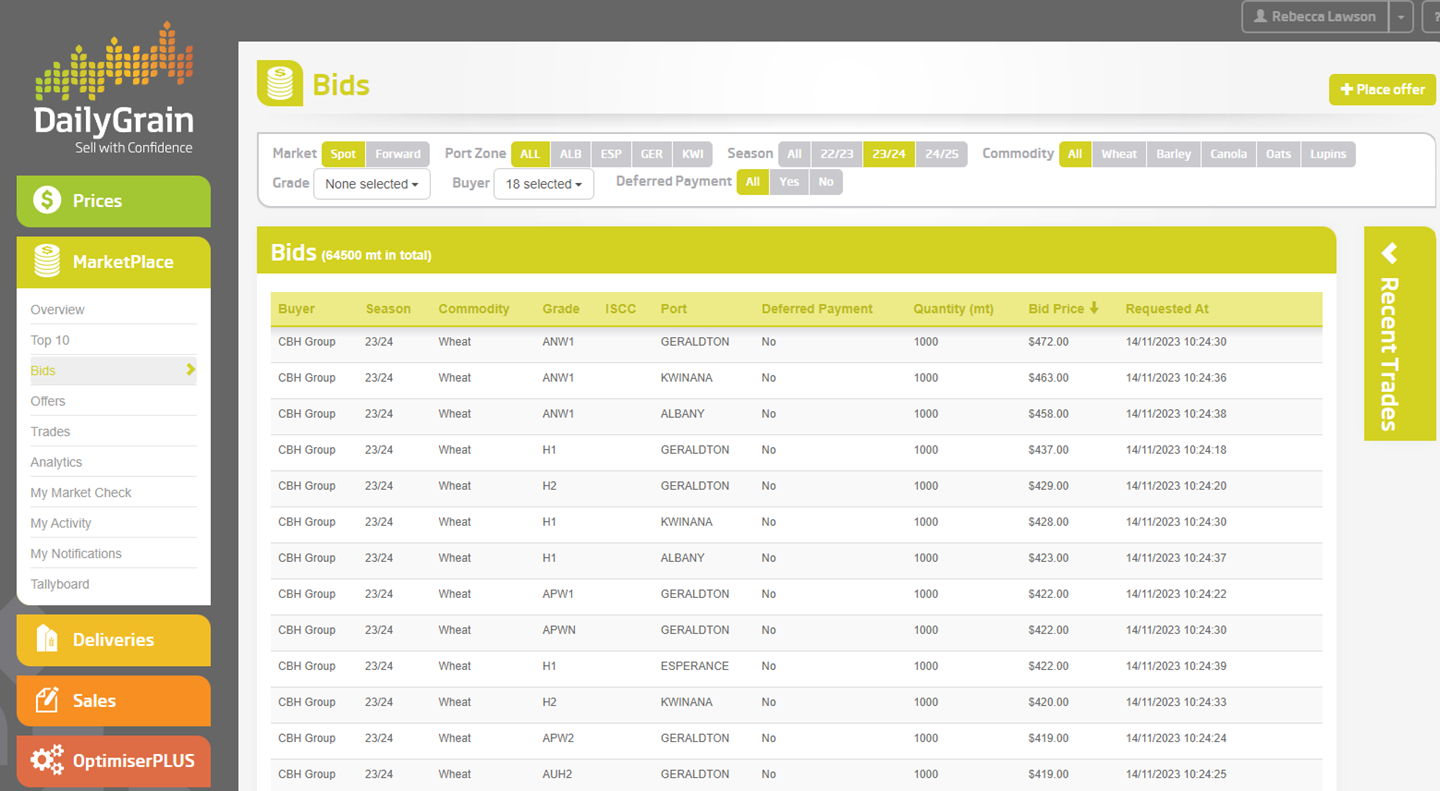Select season 24/25 filter
1440x791 pixels.
point(941,154)
